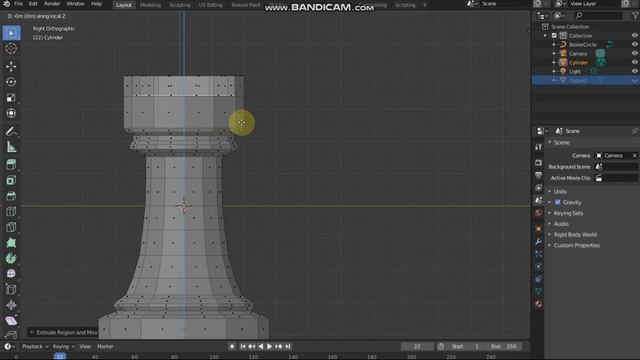Image resolution: width=640 pixels, height=360 pixels.
Task: Select the Loop Cut tool
Action: (11, 211)
